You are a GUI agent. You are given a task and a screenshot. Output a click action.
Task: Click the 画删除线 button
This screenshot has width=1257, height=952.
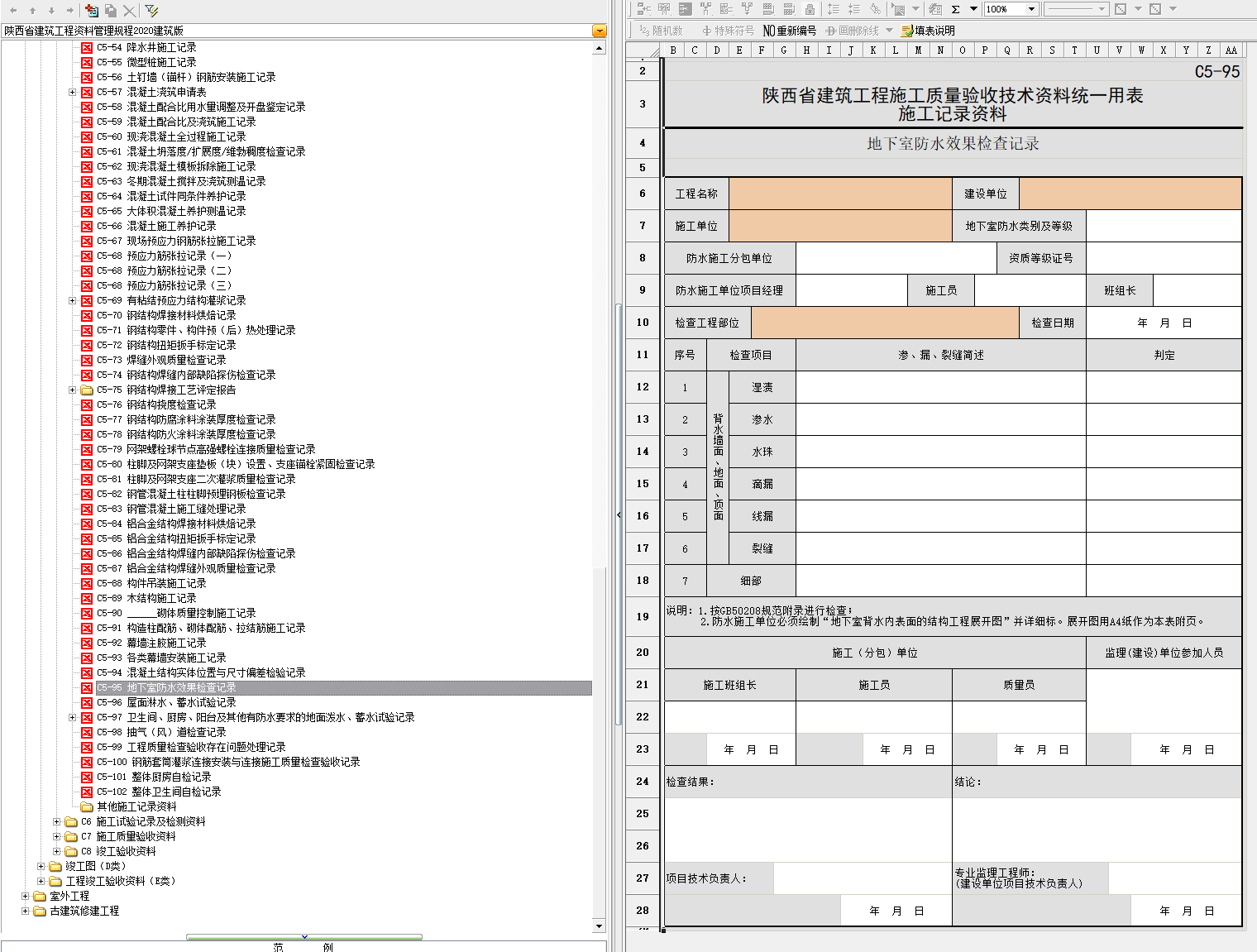(852, 31)
